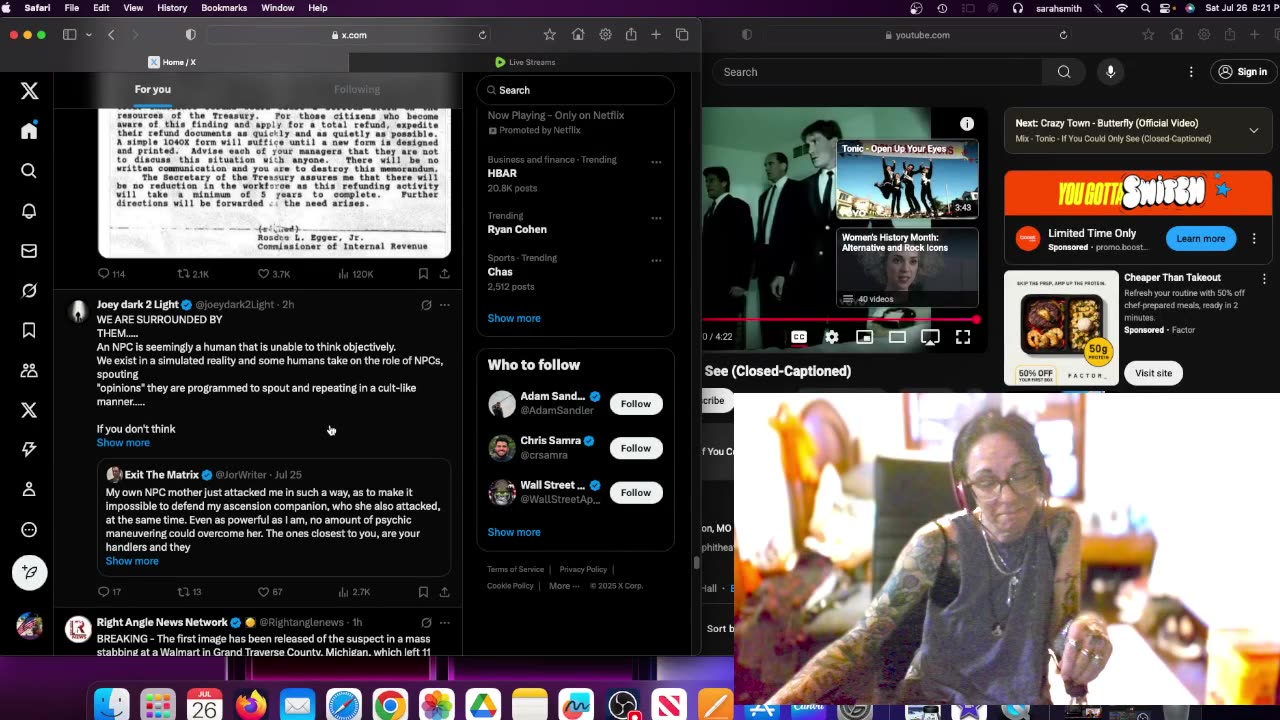This screenshot has width=1280, height=720.
Task: Follow Chris Samra
Action: 636,448
